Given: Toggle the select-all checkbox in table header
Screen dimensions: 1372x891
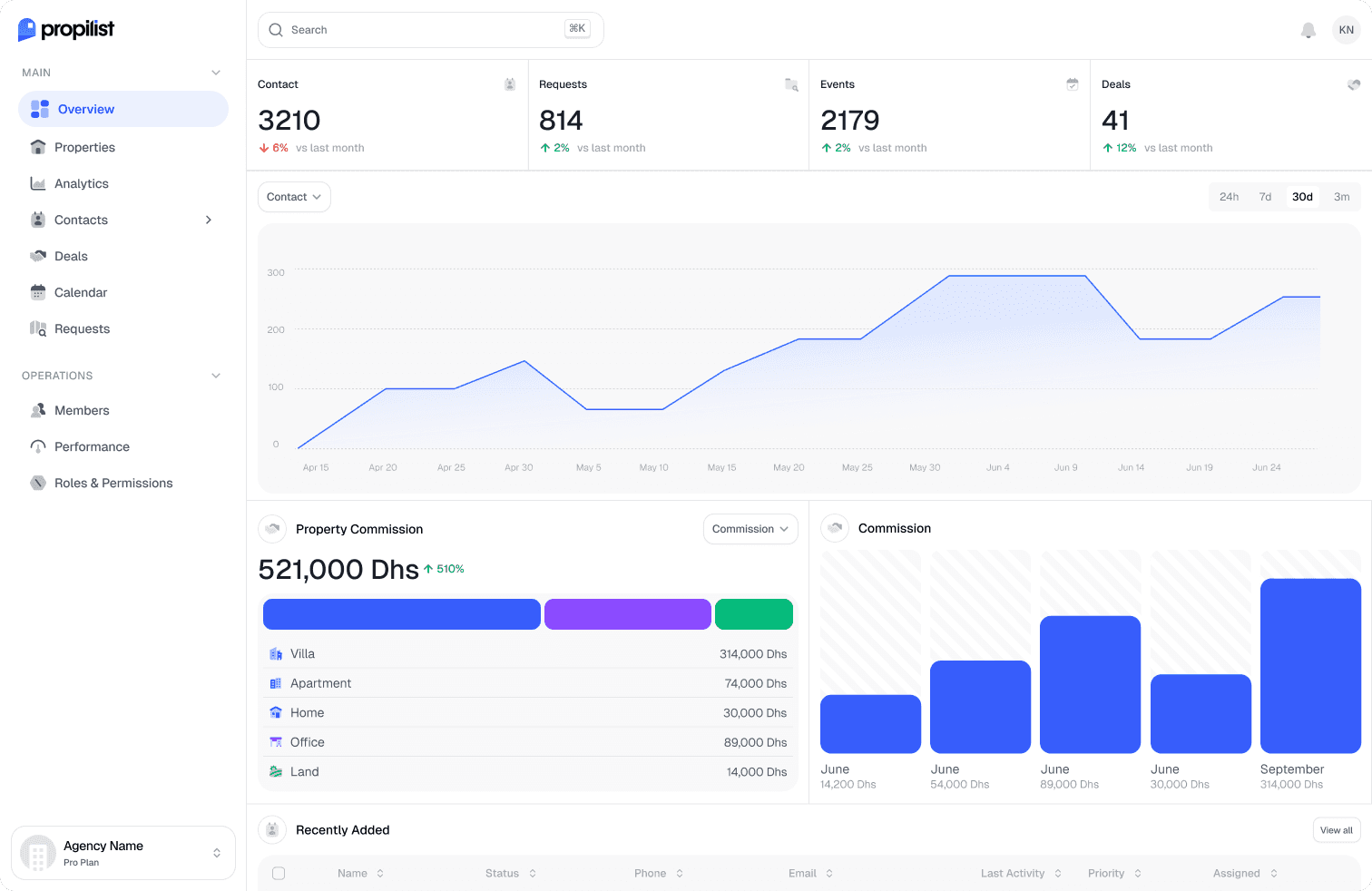Looking at the screenshot, I should coord(279,874).
